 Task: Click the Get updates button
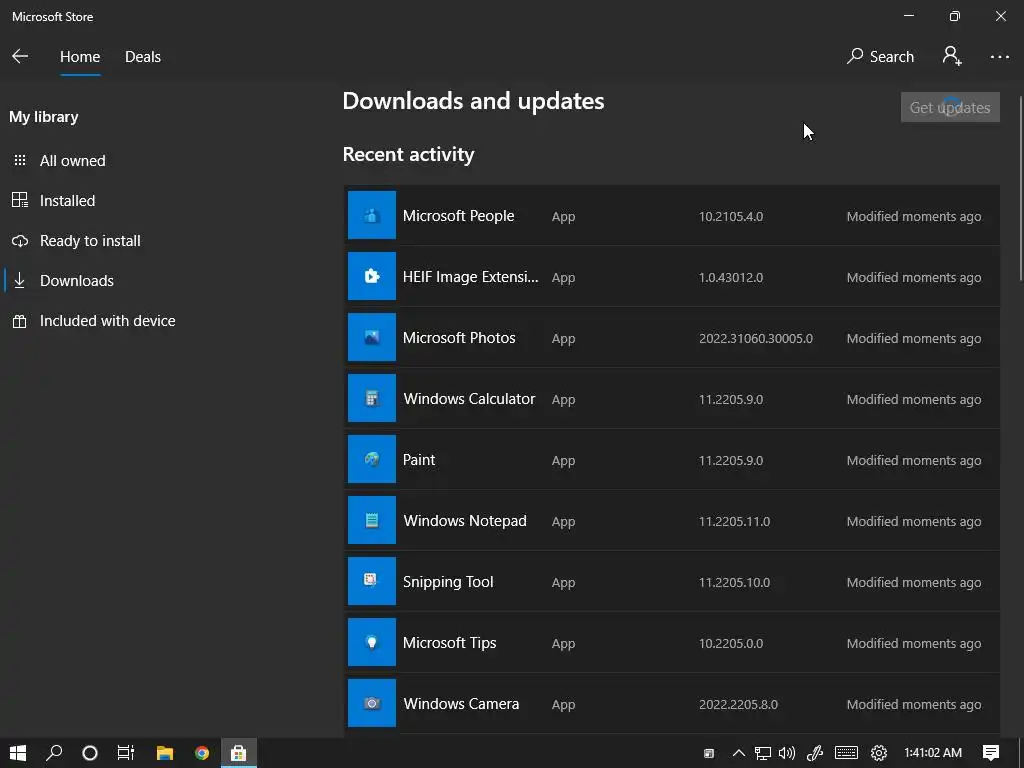[950, 107]
